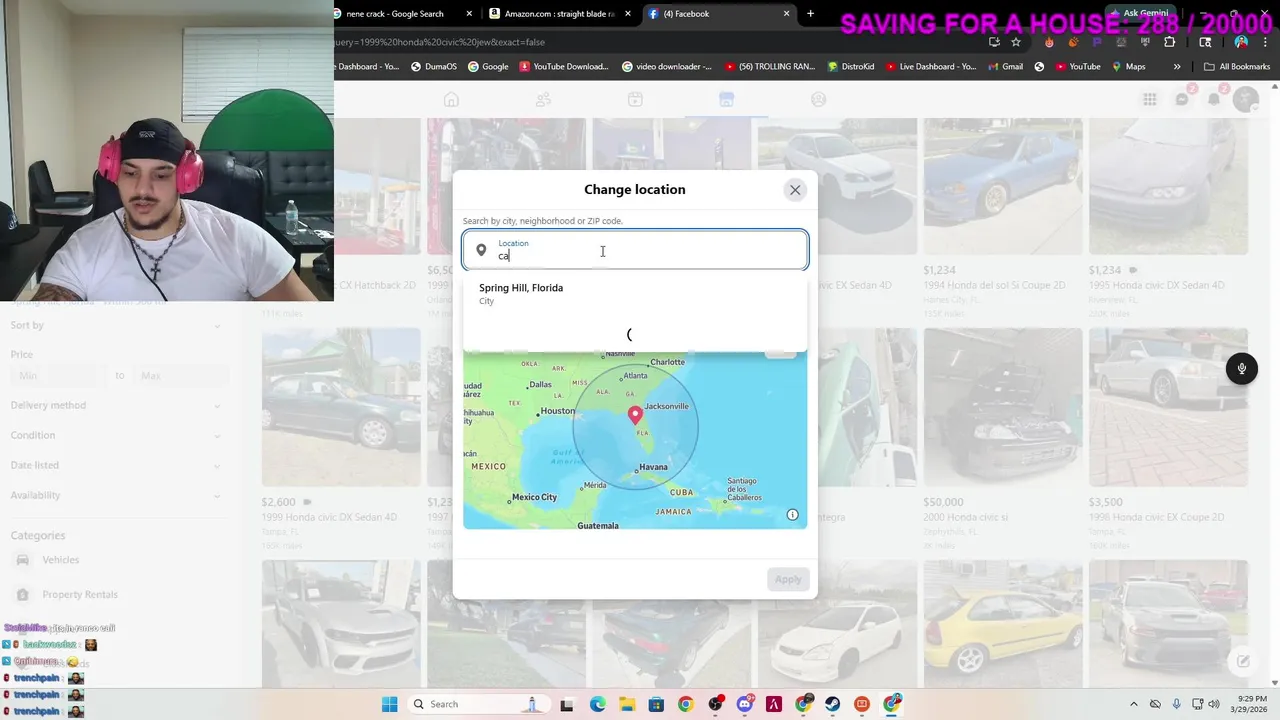
Task: Open Facebook Marketplace icon
Action: (726, 99)
